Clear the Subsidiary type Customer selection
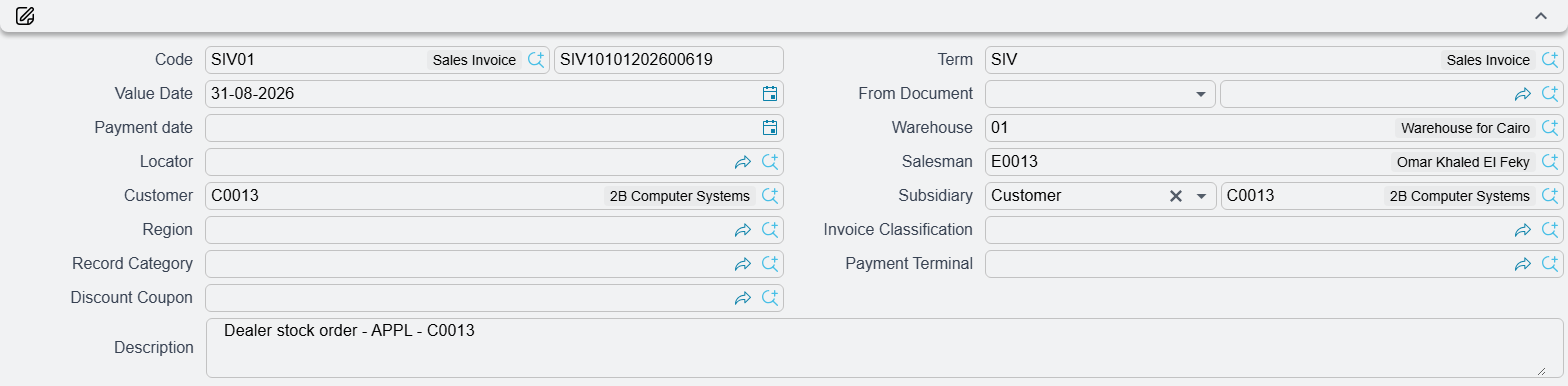 (1176, 196)
